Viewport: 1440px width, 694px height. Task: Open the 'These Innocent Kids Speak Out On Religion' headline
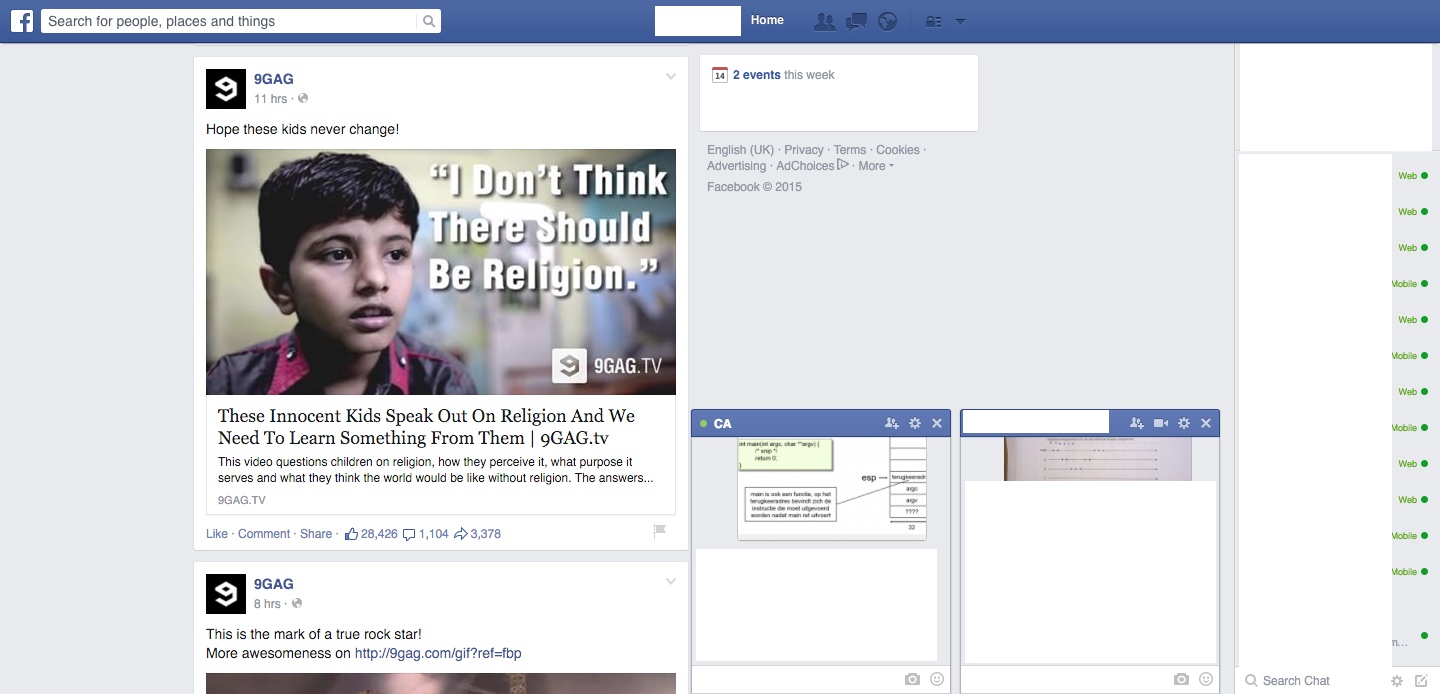[426, 427]
